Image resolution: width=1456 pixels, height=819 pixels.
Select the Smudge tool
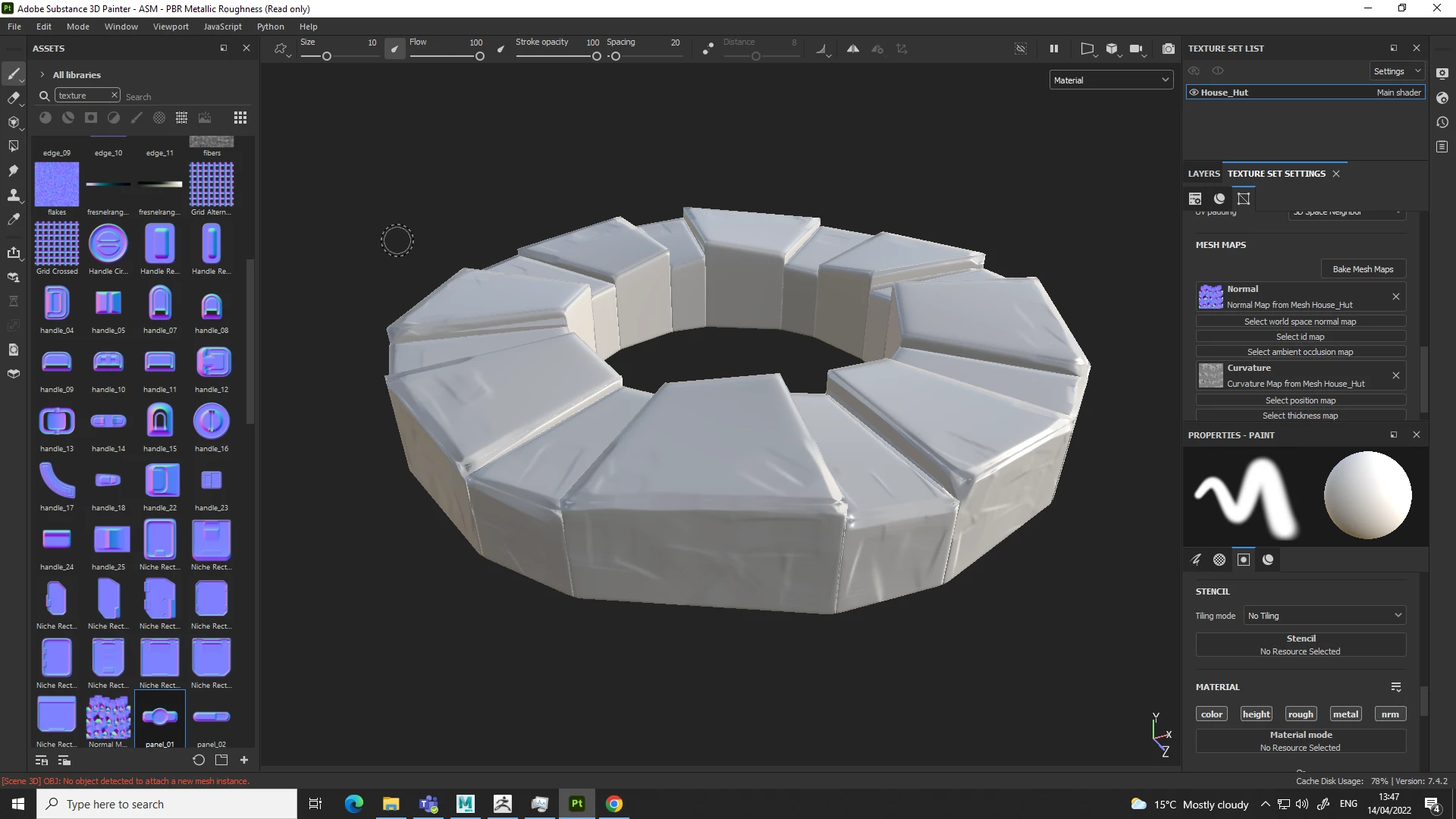tap(13, 171)
